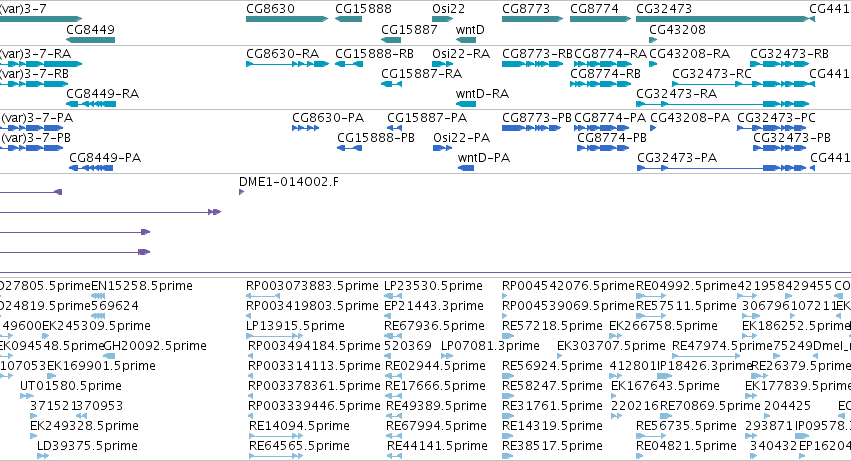Image resolution: width=851 pixels, height=461 pixels.
Task: Select EST EP21443.3prime
Action: [x=434, y=306]
